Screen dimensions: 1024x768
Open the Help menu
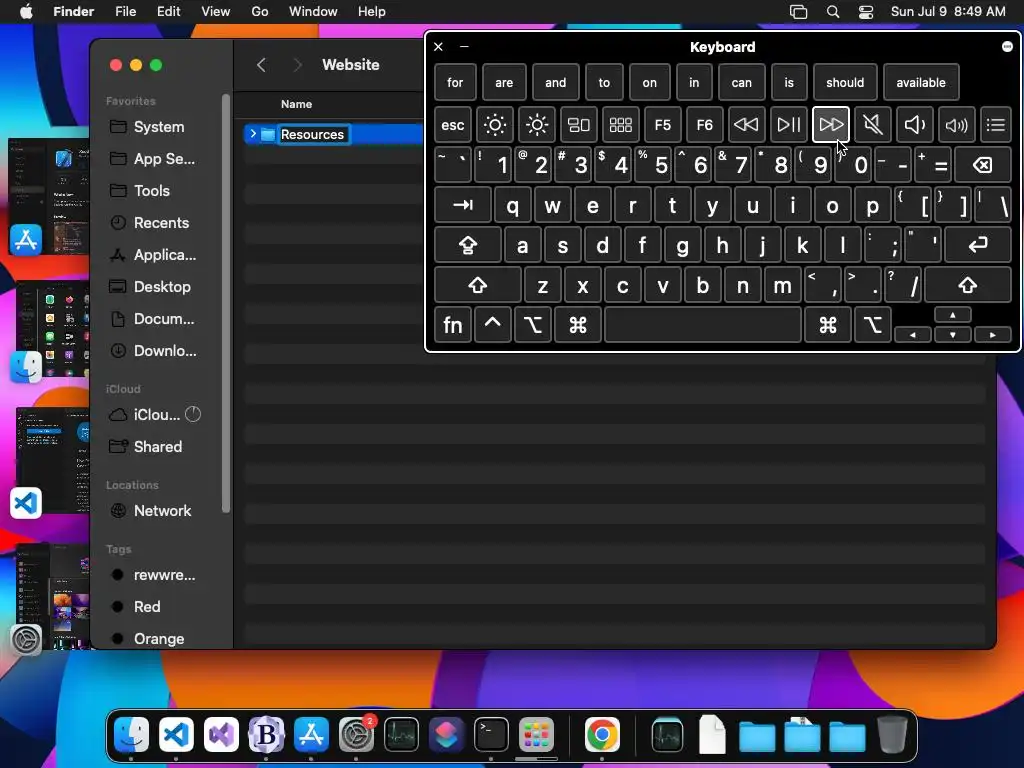click(x=372, y=11)
